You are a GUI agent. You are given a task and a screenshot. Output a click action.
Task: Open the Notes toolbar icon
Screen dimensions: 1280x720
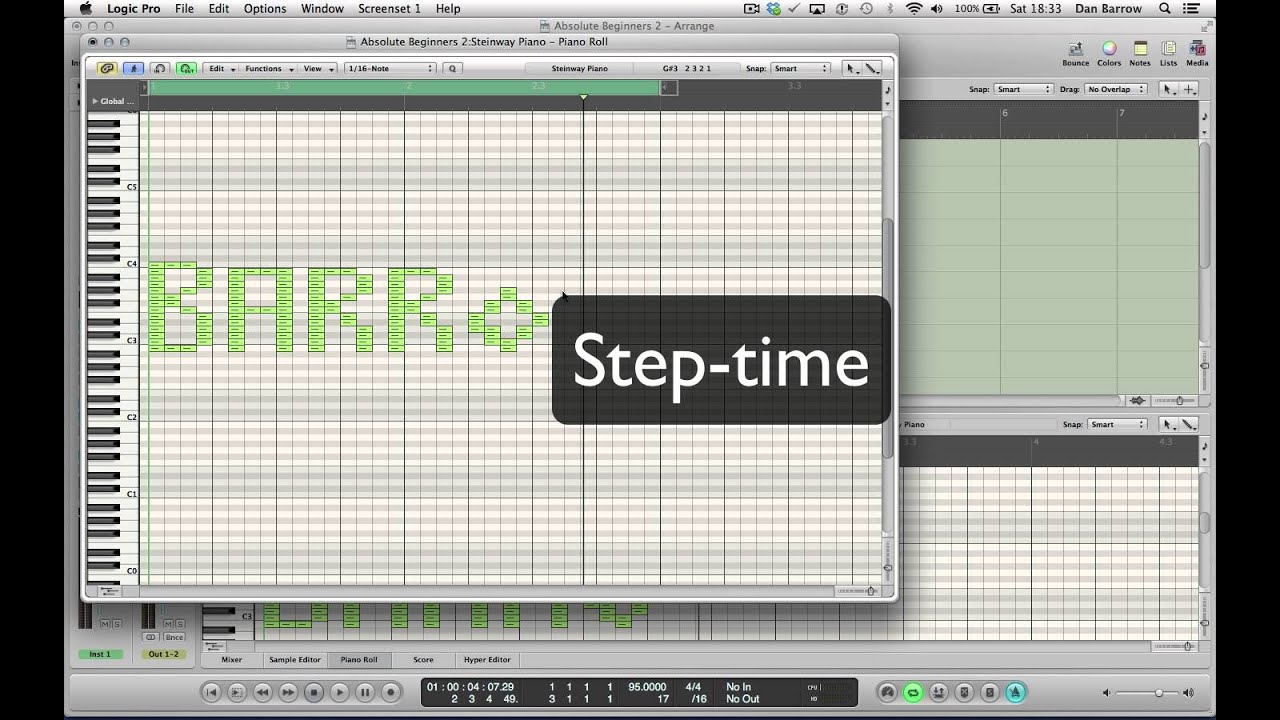click(x=1140, y=54)
